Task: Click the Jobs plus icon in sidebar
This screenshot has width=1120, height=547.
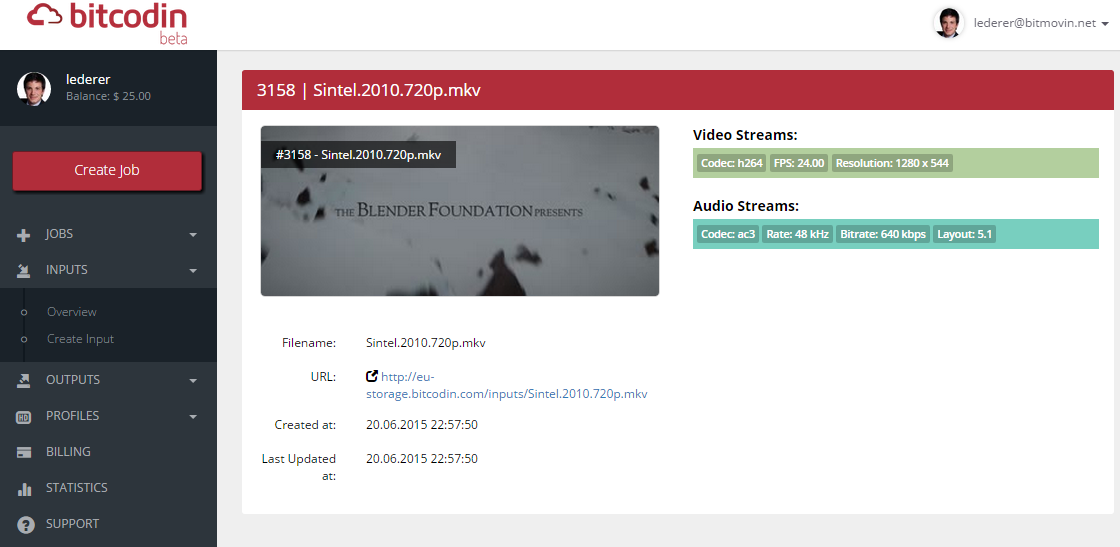Action: (24, 235)
